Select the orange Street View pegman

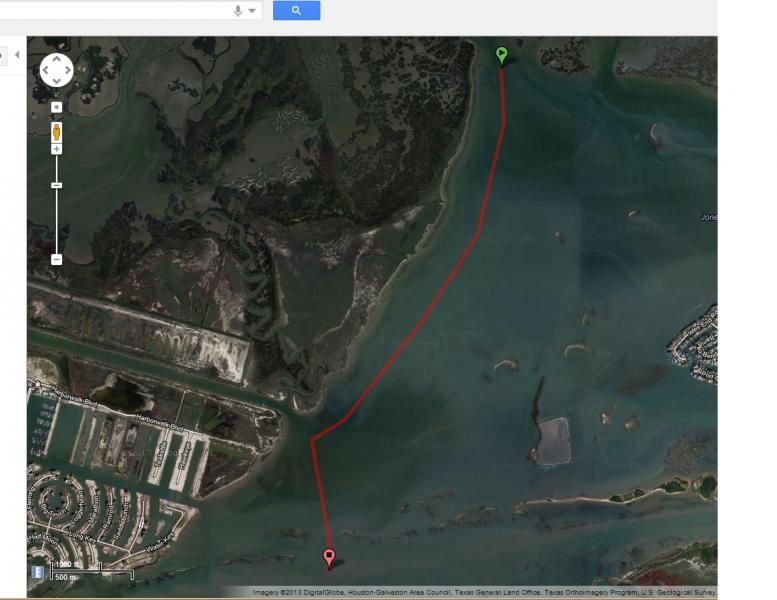tap(56, 132)
